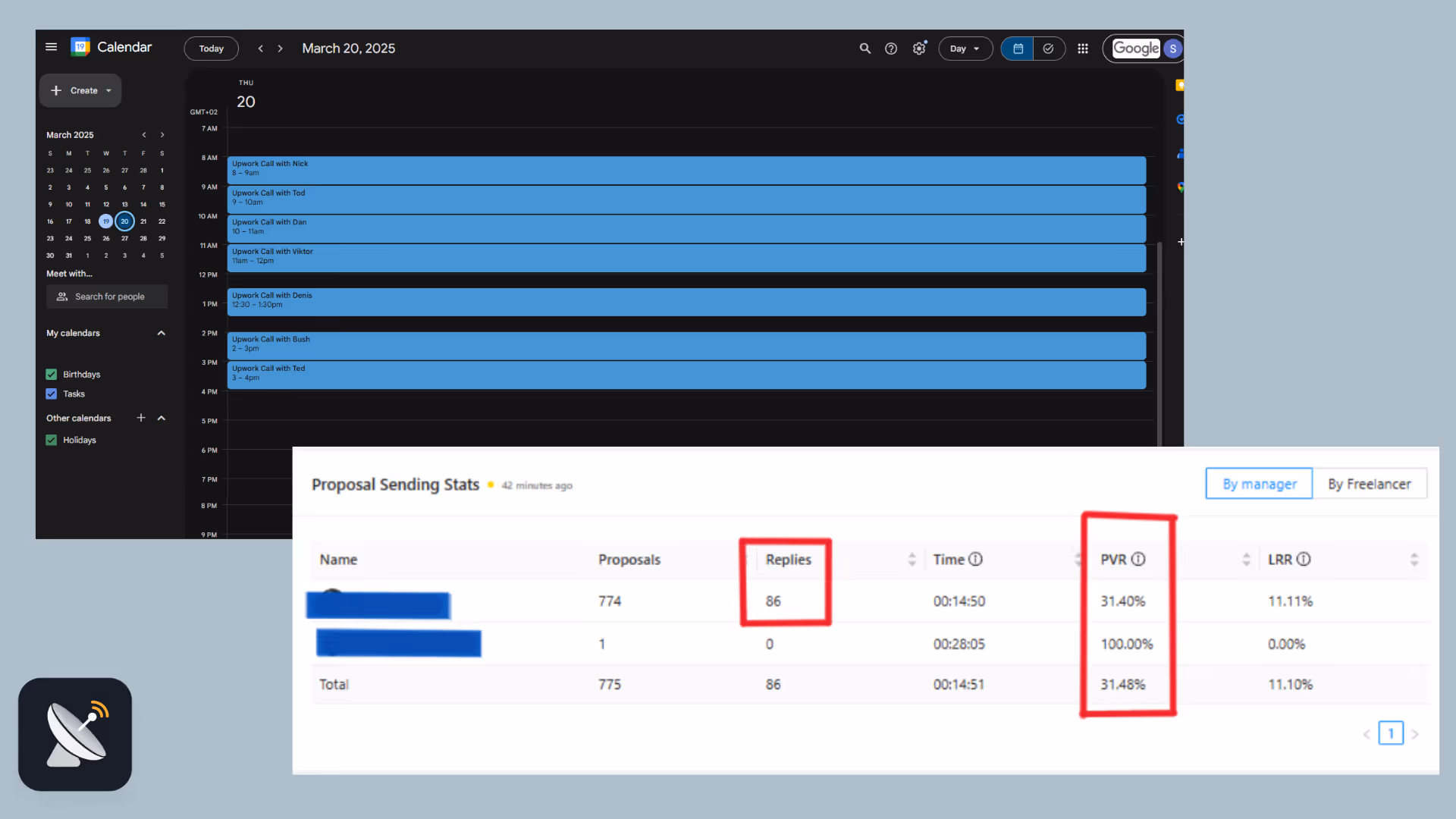The width and height of the screenshot is (1456, 819).
Task: Open Calendar search magnifier icon
Action: point(864,49)
